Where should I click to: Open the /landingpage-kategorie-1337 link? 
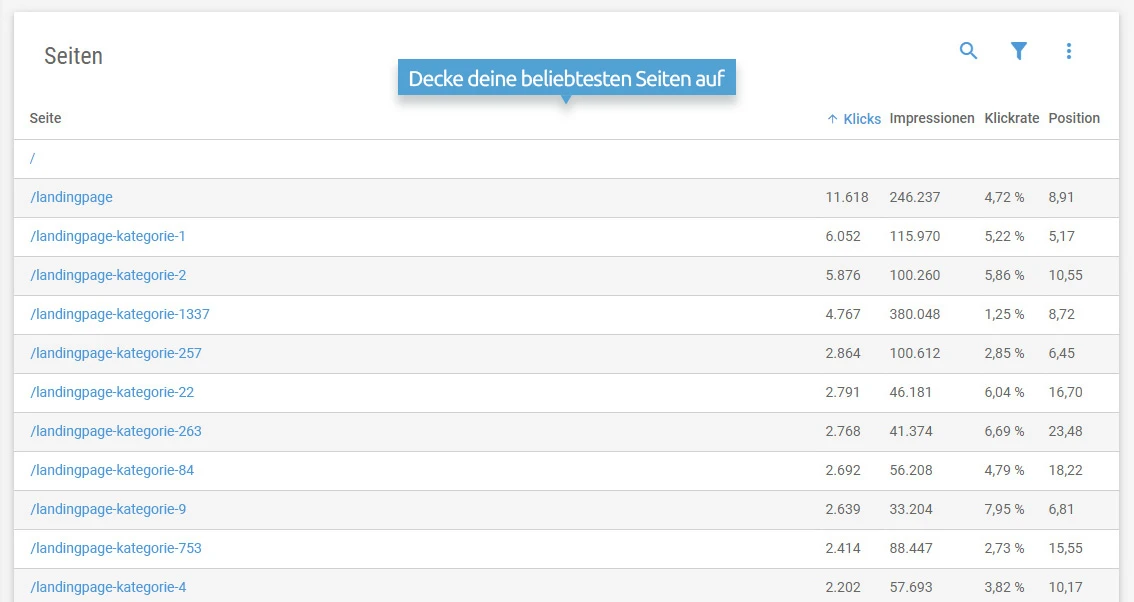(x=120, y=315)
